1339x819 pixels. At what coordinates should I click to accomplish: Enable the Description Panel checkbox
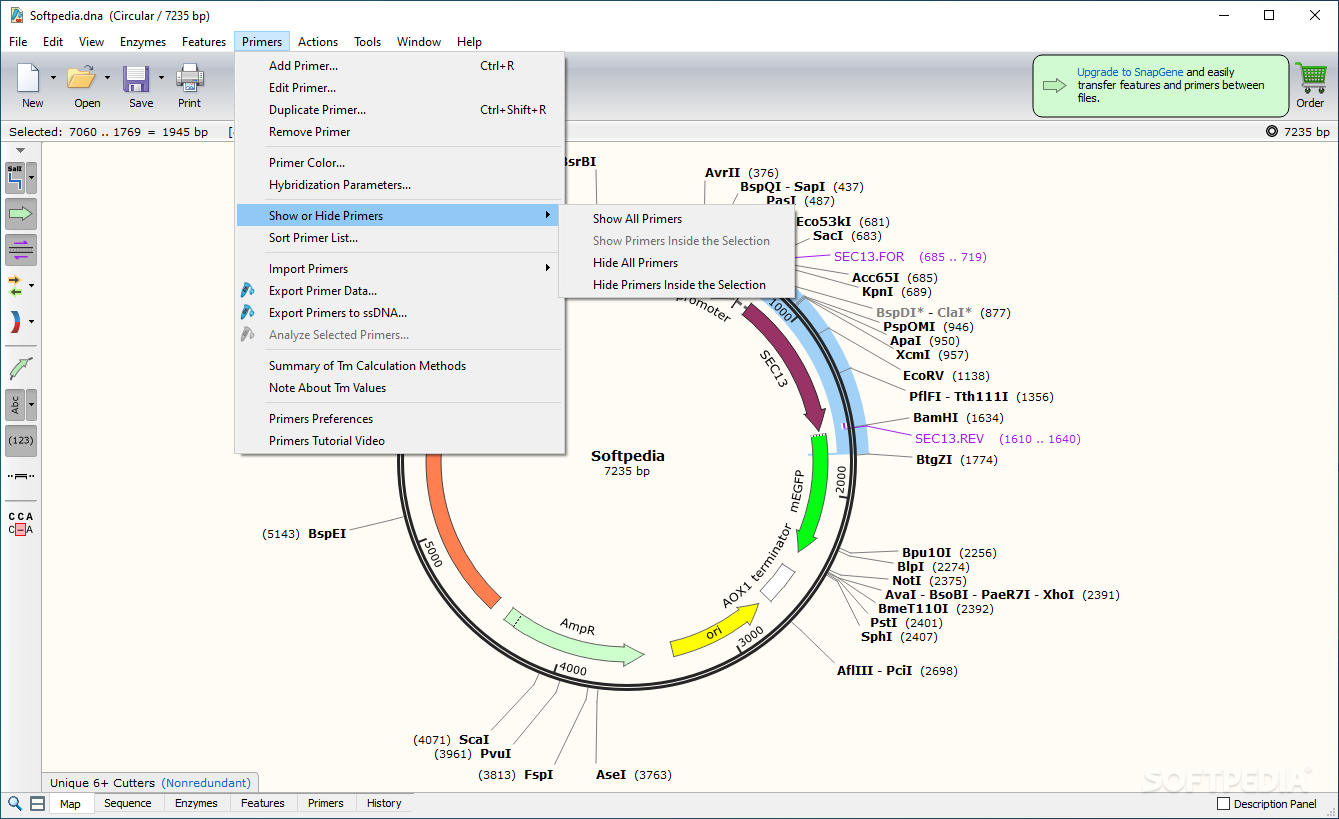(x=1223, y=804)
